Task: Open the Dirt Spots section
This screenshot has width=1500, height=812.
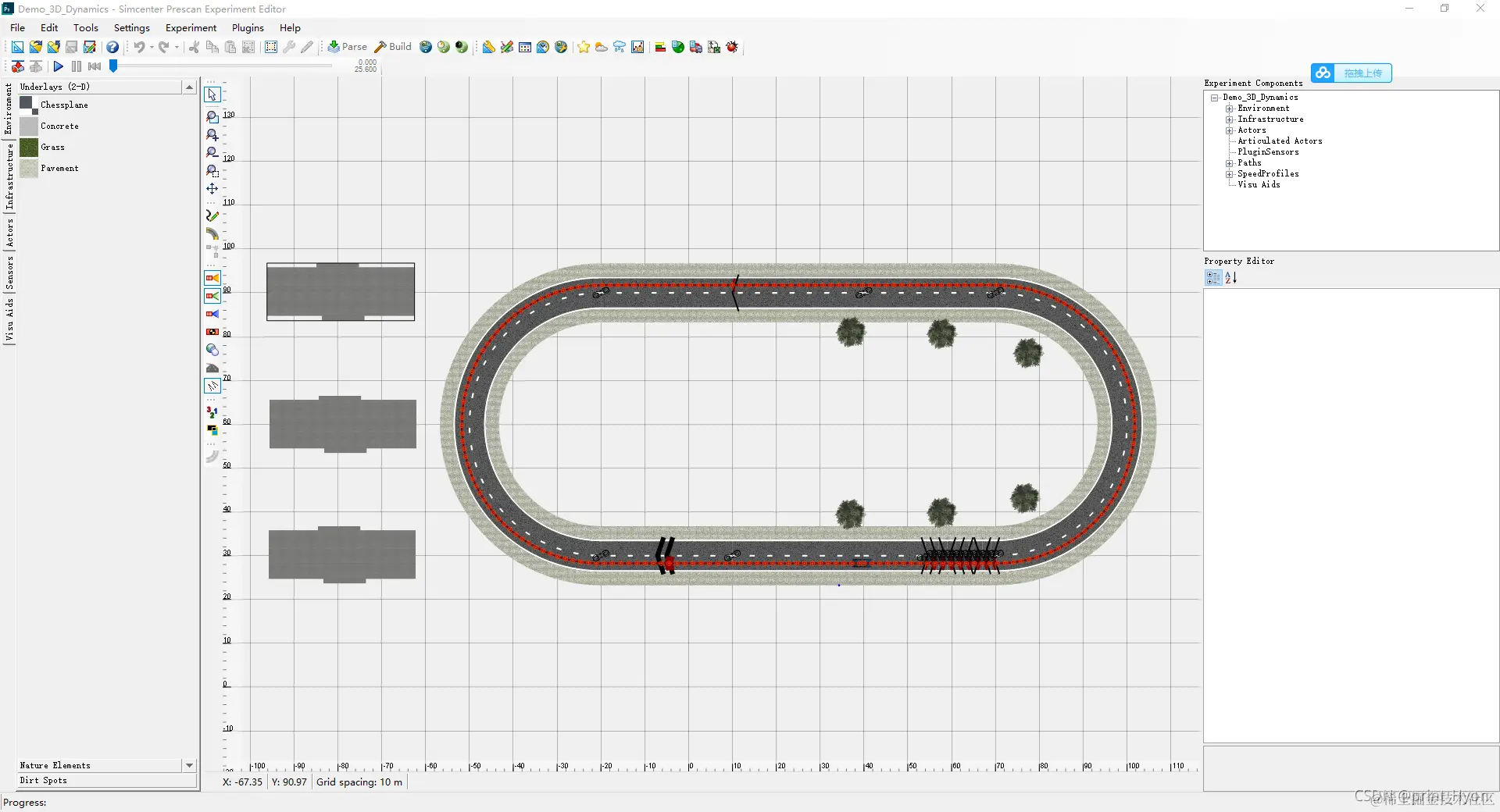Action: [107, 781]
